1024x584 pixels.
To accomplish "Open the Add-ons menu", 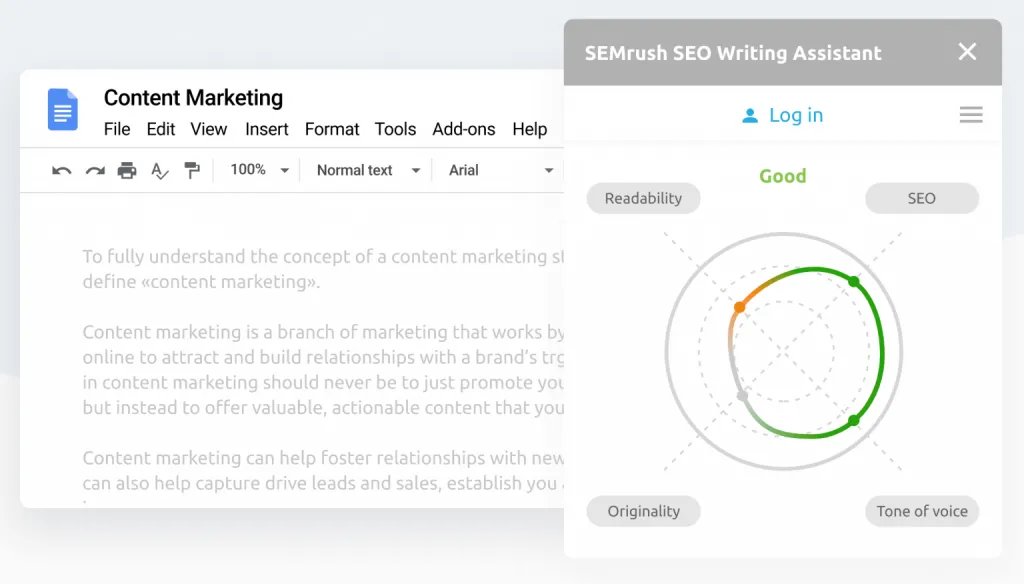I will pyautogui.click(x=464, y=129).
